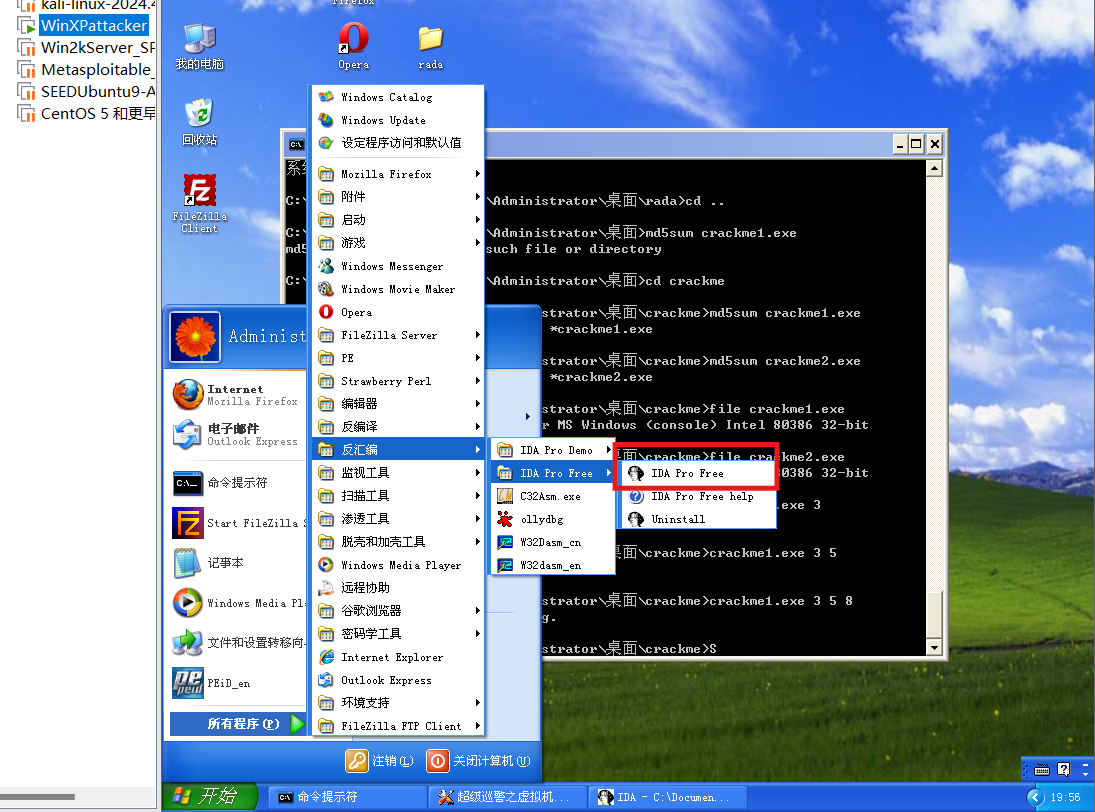Expand the 谷歌浏览器 folder

point(398,611)
